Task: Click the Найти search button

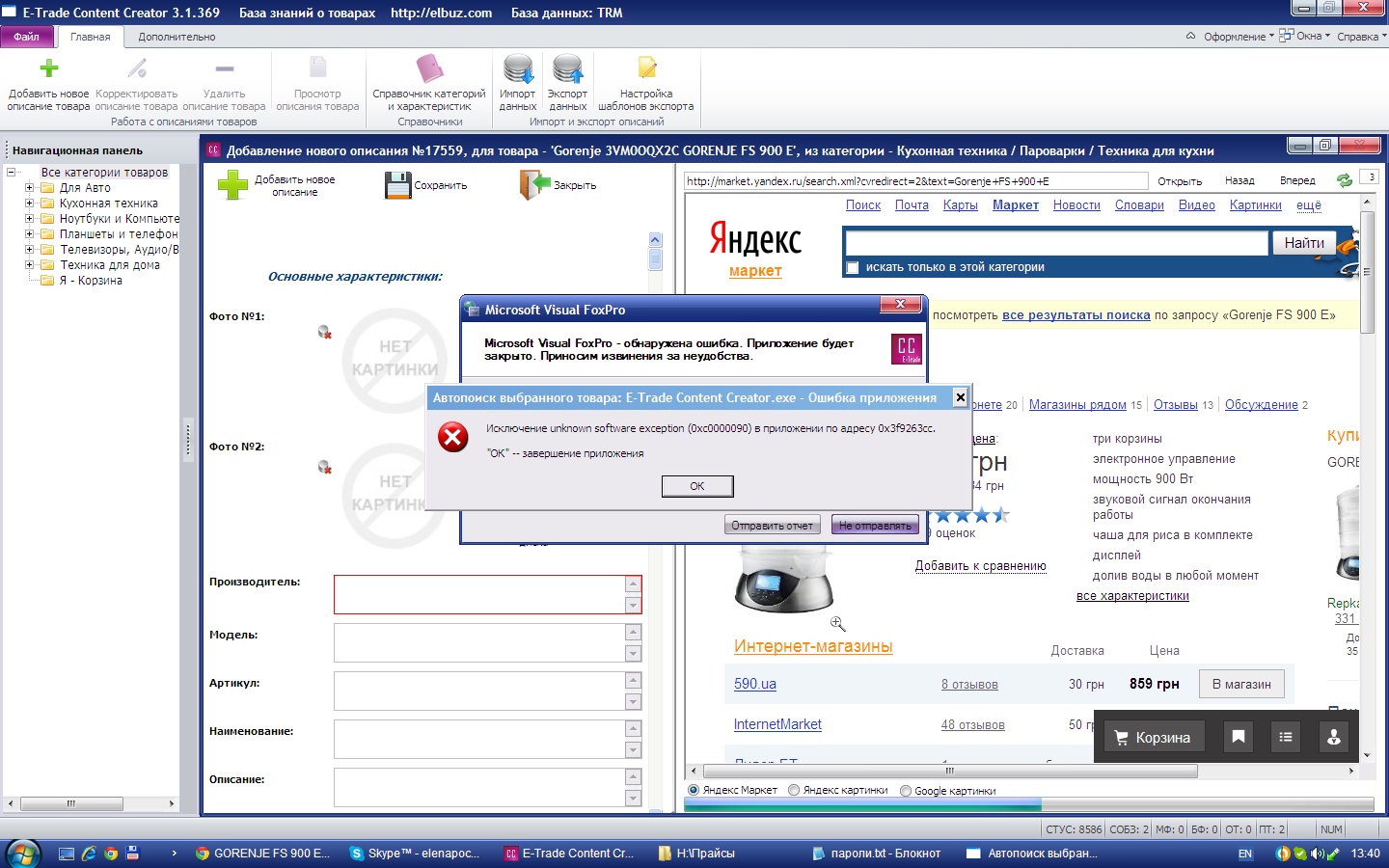Action: click(1304, 243)
